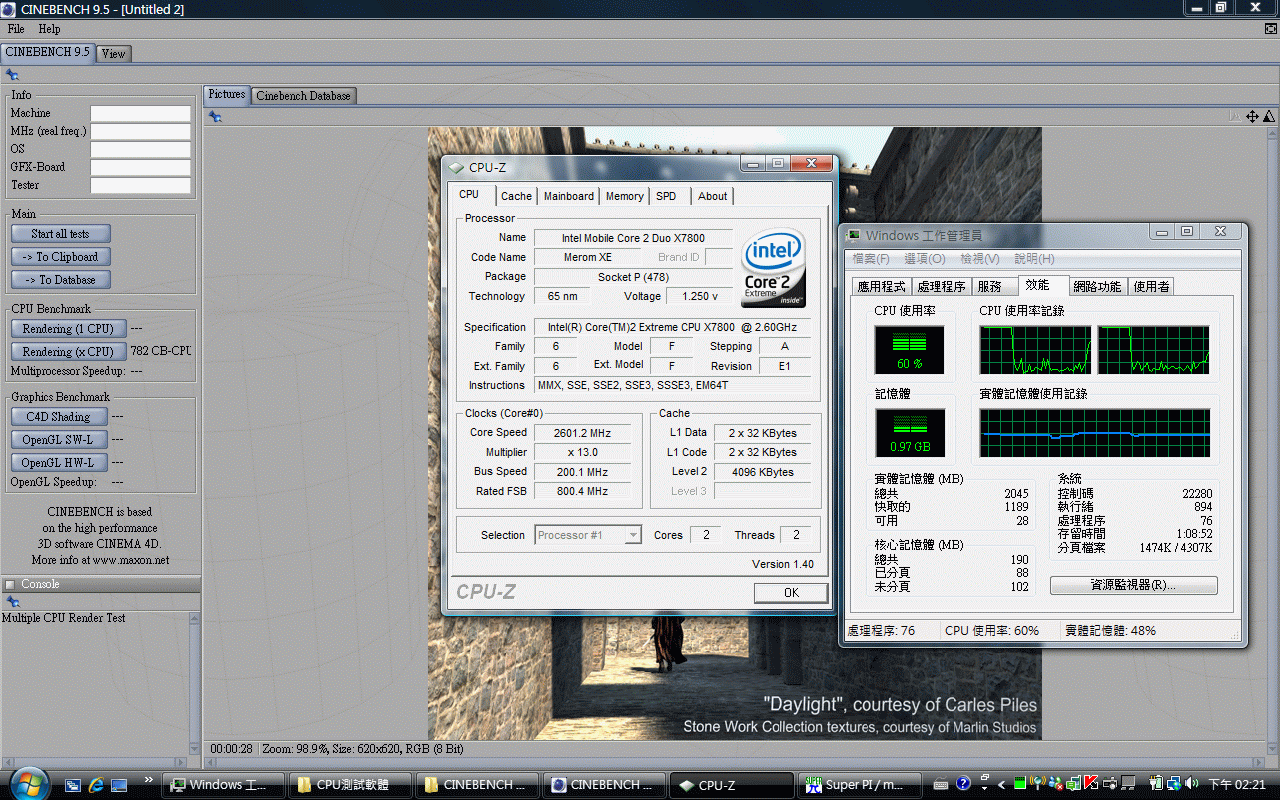
Task: Click the volume speaker tray icon
Action: point(1190,784)
